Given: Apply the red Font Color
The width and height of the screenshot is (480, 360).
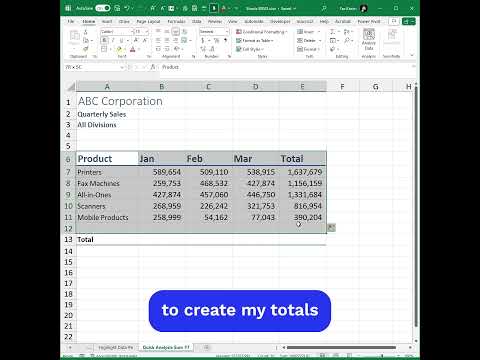Looking at the screenshot, I should coord(132,49).
